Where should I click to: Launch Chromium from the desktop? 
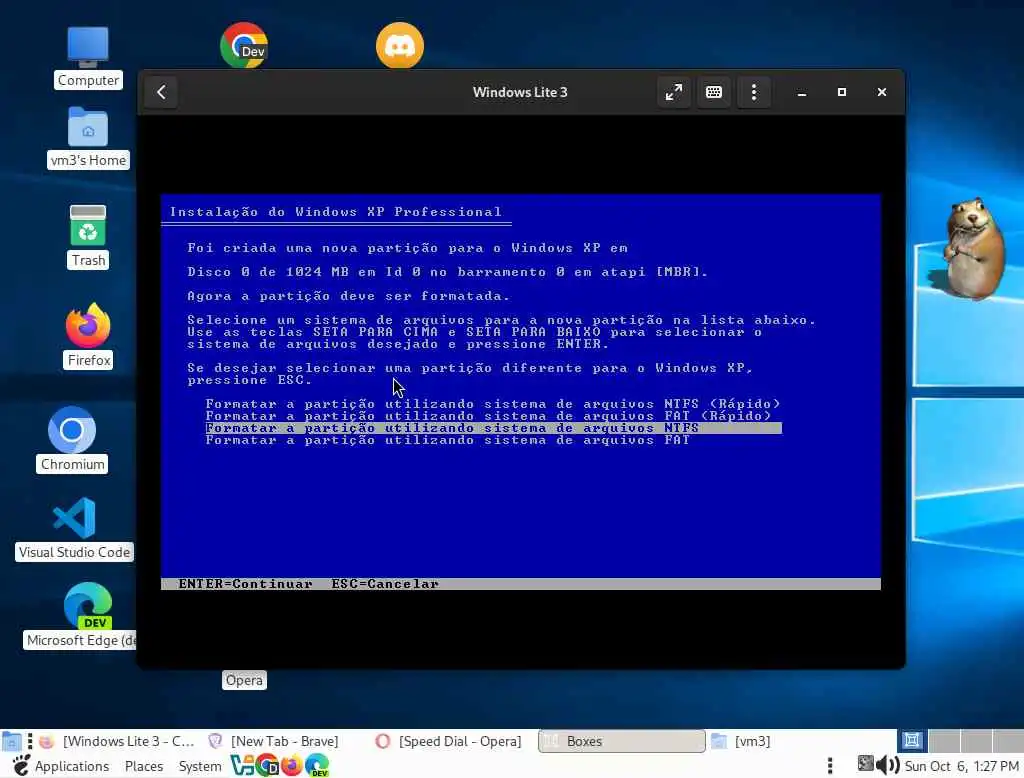tap(72, 439)
